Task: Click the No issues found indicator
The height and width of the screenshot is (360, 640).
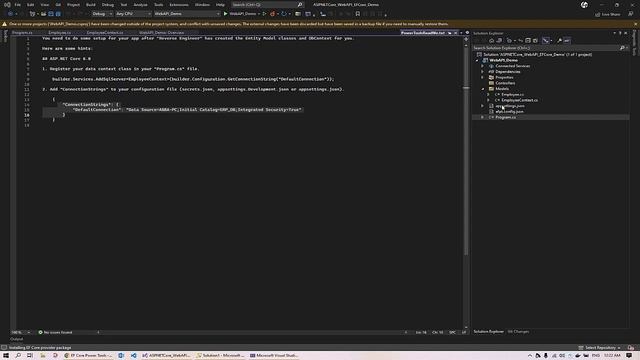Action: [x=55, y=333]
